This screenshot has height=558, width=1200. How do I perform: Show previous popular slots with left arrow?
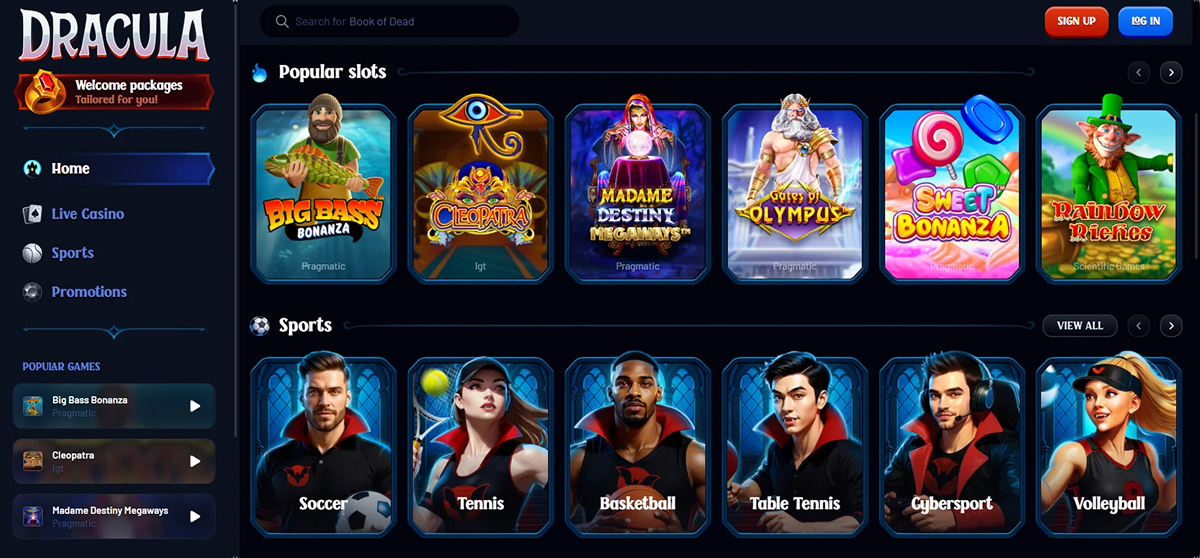tap(1138, 72)
